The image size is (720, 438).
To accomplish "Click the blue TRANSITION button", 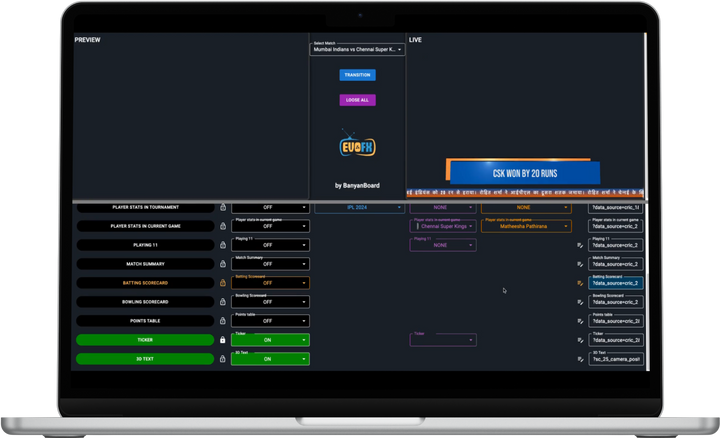I will (x=357, y=75).
